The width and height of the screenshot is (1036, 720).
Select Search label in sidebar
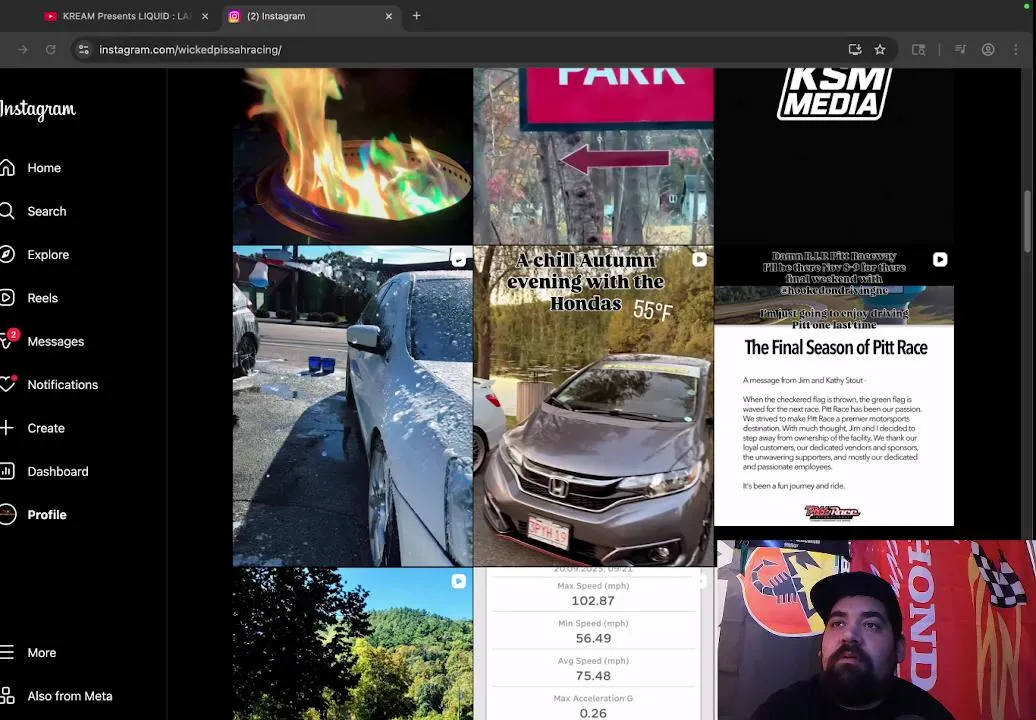(47, 211)
